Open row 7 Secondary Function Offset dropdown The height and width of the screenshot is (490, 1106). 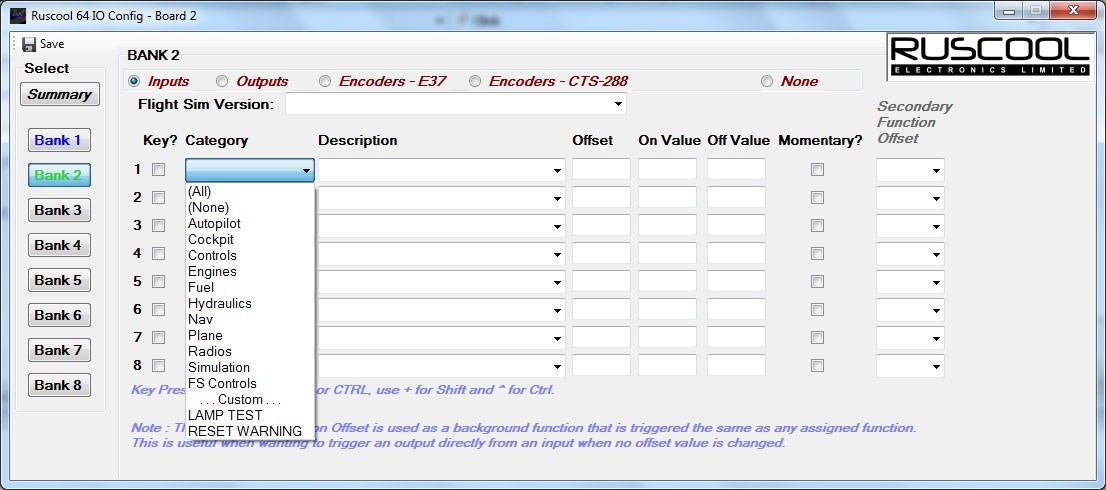(x=936, y=338)
